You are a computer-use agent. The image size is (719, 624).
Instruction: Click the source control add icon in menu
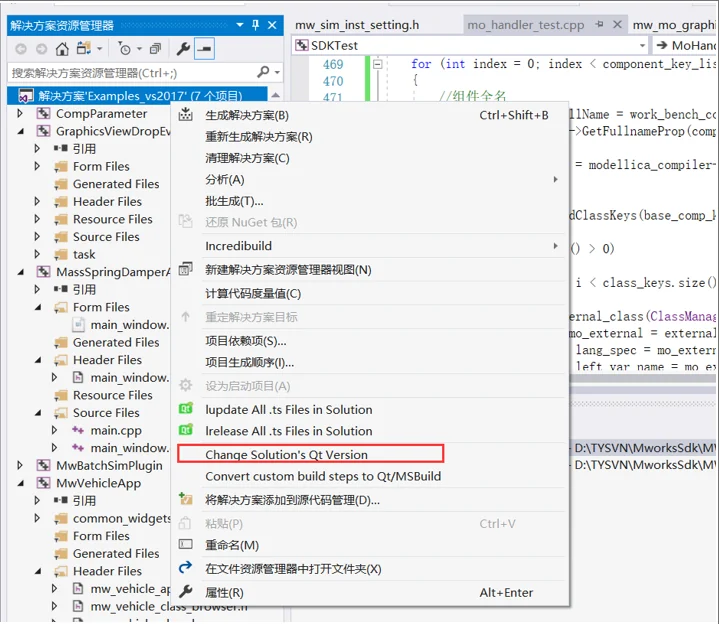[x=185, y=498]
